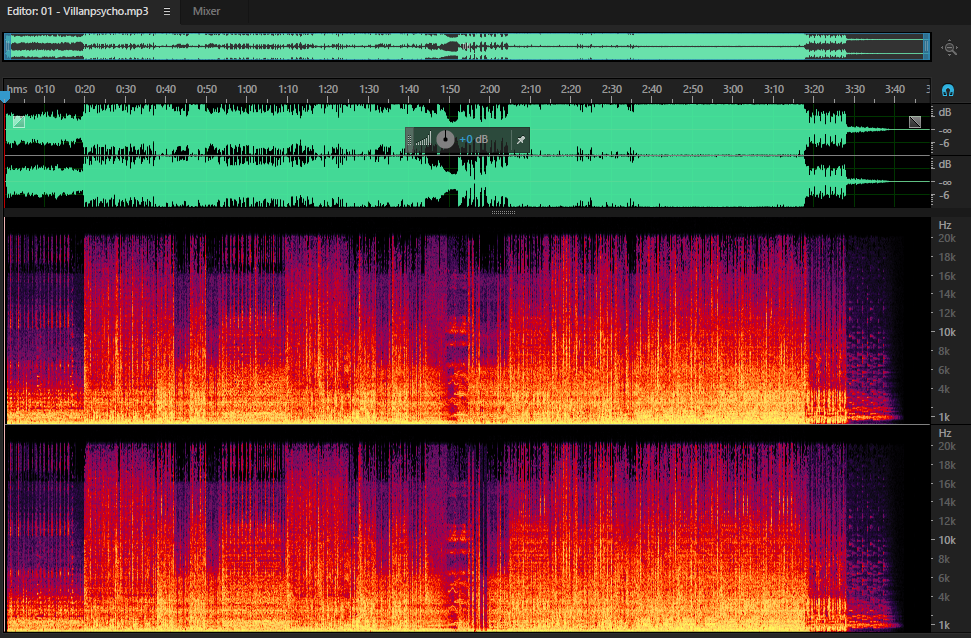Click the lower spectral Hz scale label
The image size is (971, 638).
(944, 433)
